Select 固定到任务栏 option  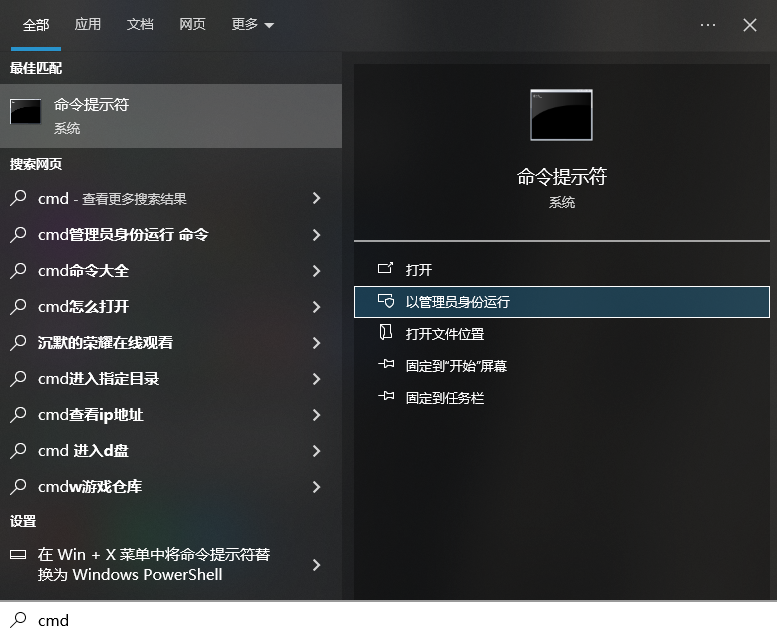pyautogui.click(x=561, y=398)
